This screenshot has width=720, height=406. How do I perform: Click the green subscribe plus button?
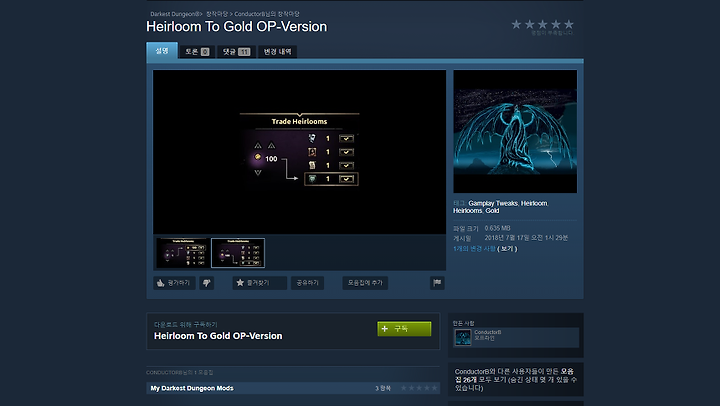point(404,329)
